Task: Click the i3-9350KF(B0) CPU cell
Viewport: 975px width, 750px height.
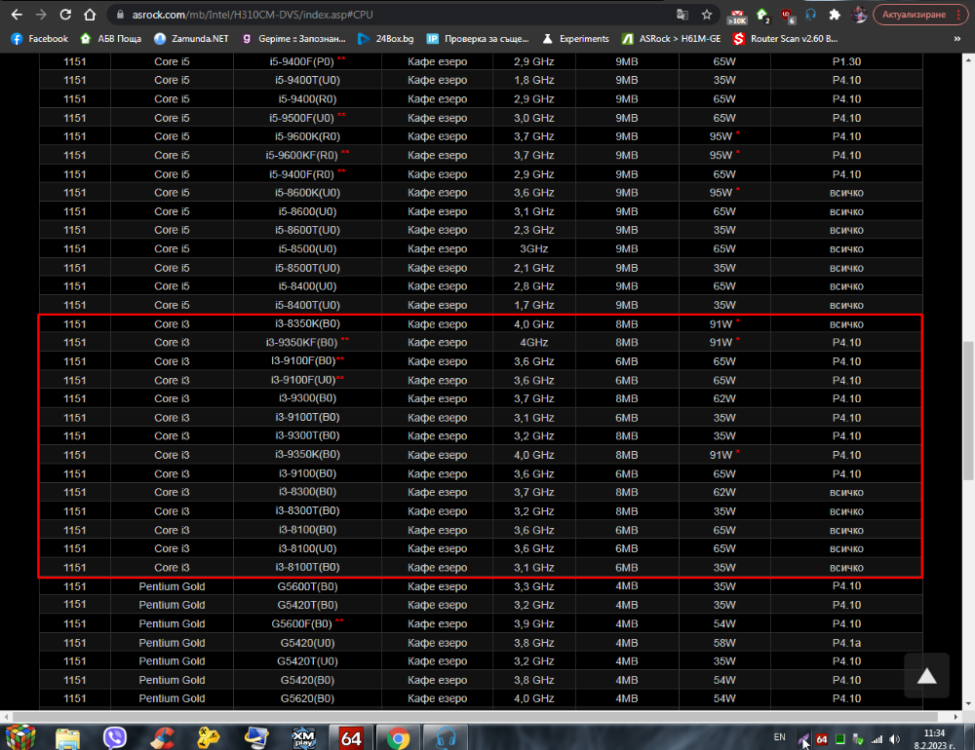Action: 307,343
